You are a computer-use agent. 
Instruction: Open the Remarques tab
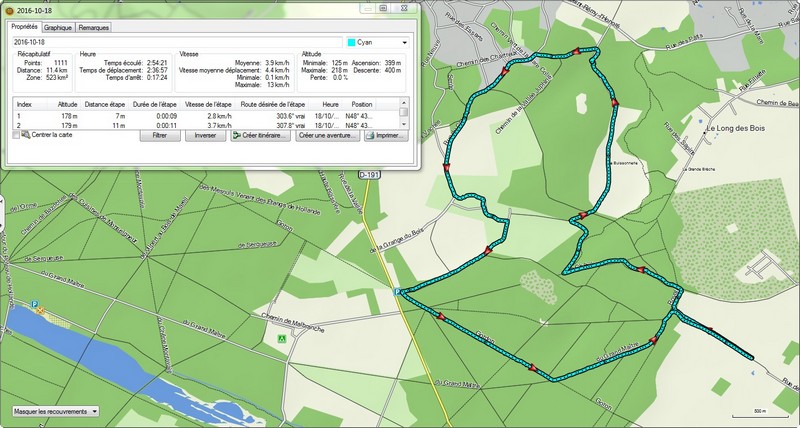click(93, 28)
